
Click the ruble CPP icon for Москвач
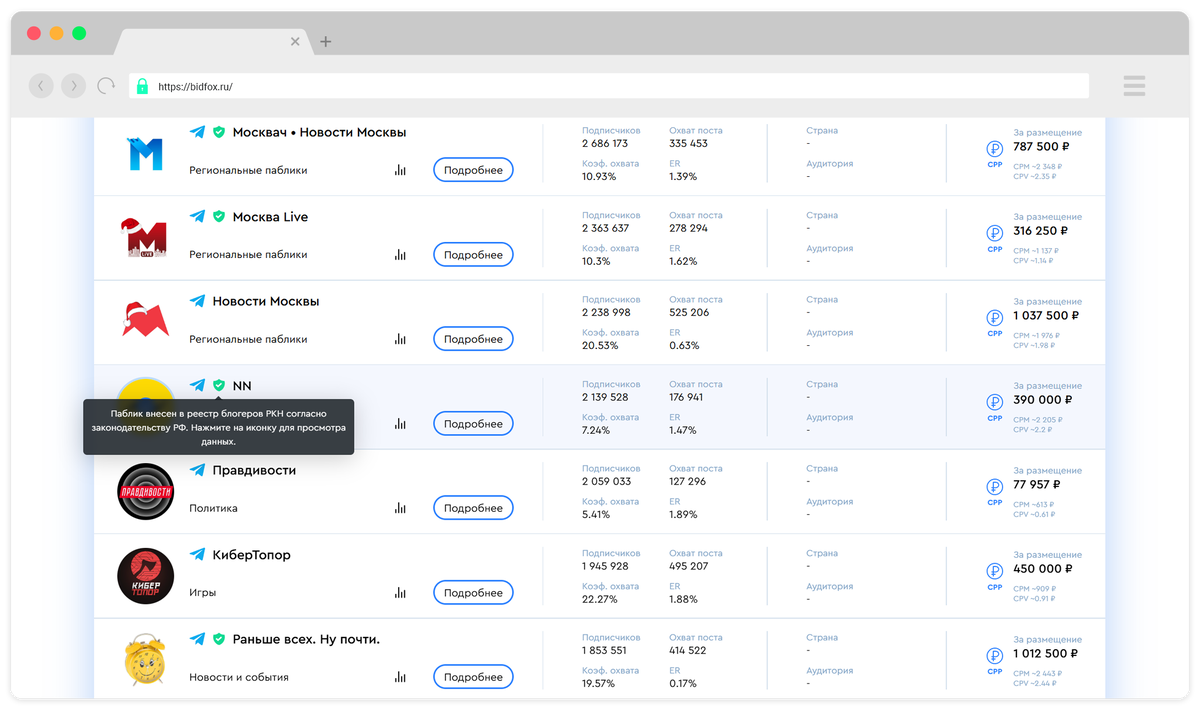[995, 148]
